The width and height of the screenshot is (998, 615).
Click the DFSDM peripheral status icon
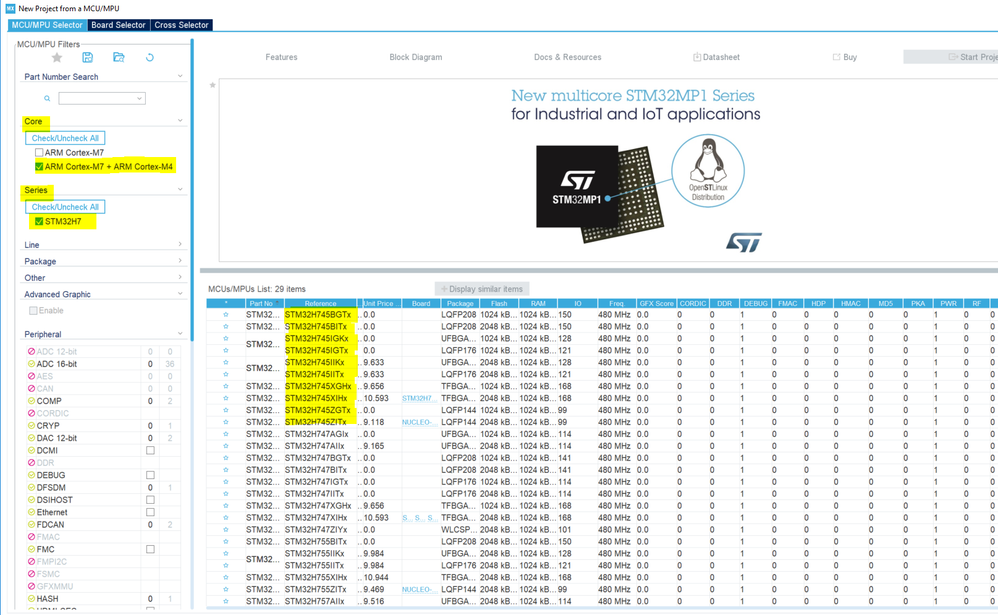point(31,488)
